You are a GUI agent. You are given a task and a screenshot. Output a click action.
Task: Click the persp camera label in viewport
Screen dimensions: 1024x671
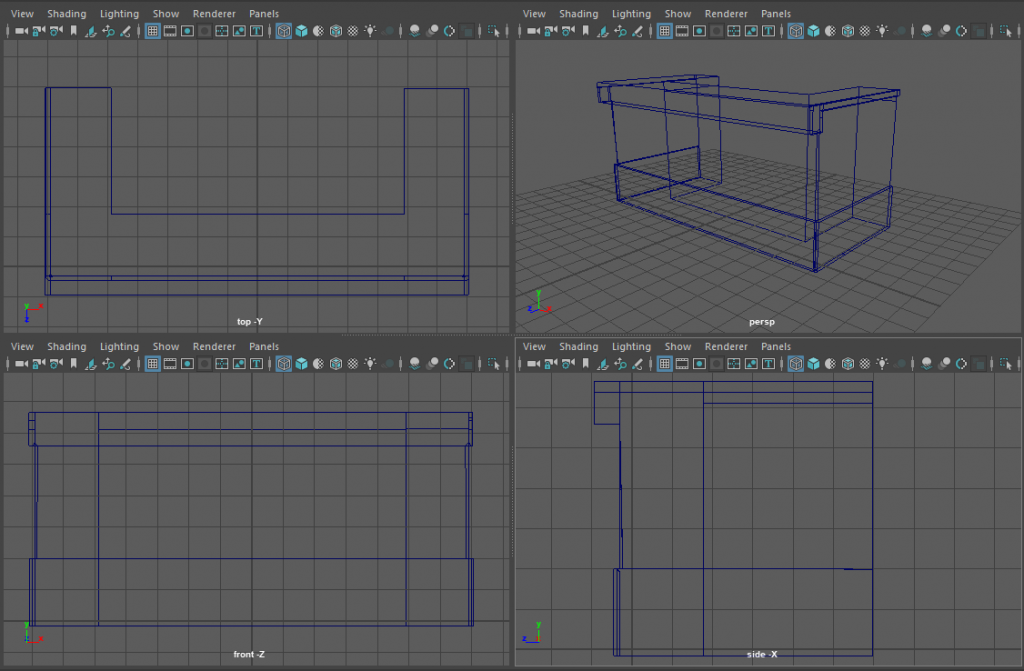(762, 322)
